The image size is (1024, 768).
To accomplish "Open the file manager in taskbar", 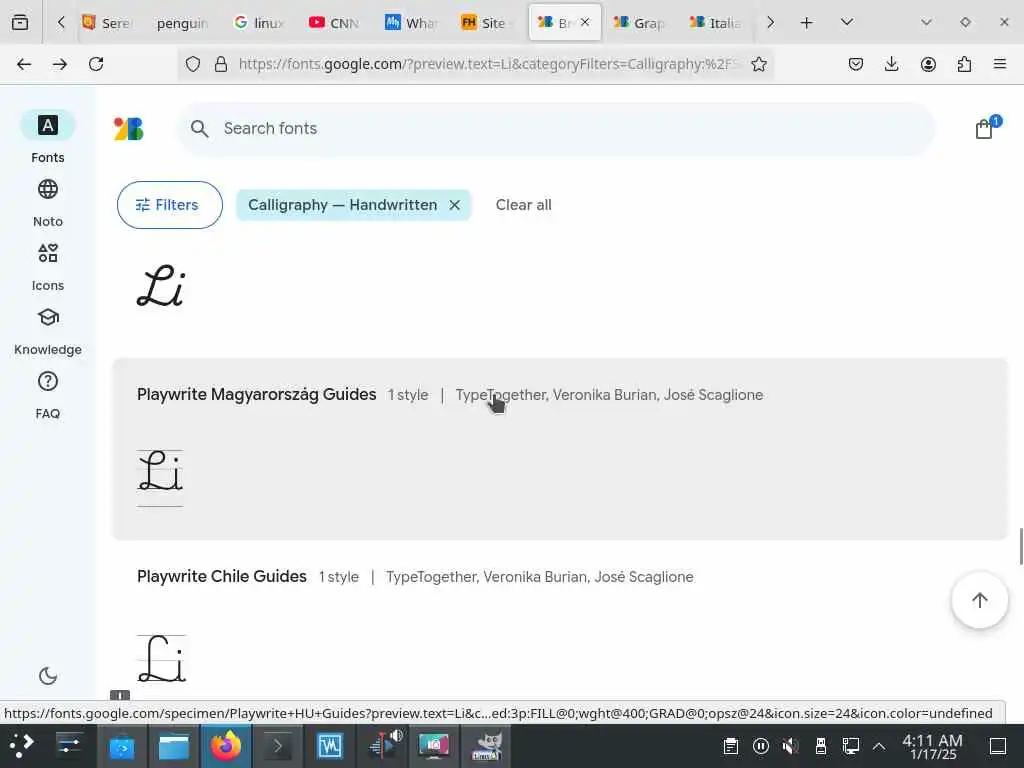I will [x=174, y=746].
